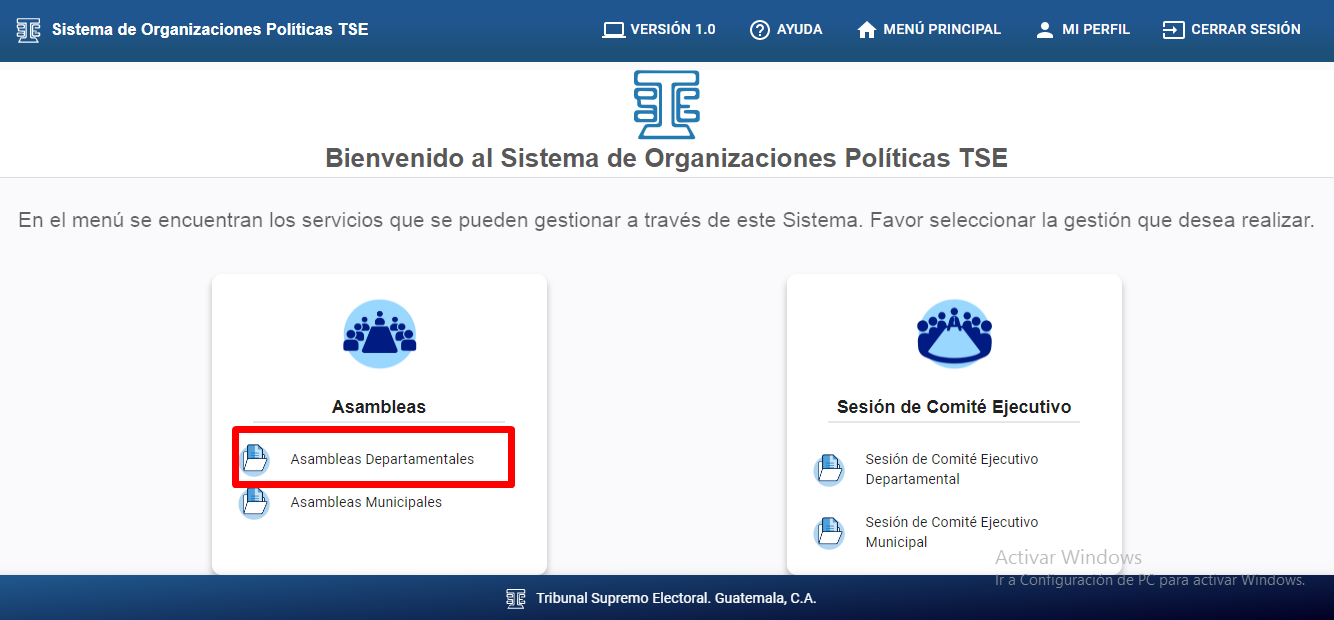The width and height of the screenshot is (1334, 620).
Task: Click the person icon for Mi Perfil
Action: [x=1045, y=30]
